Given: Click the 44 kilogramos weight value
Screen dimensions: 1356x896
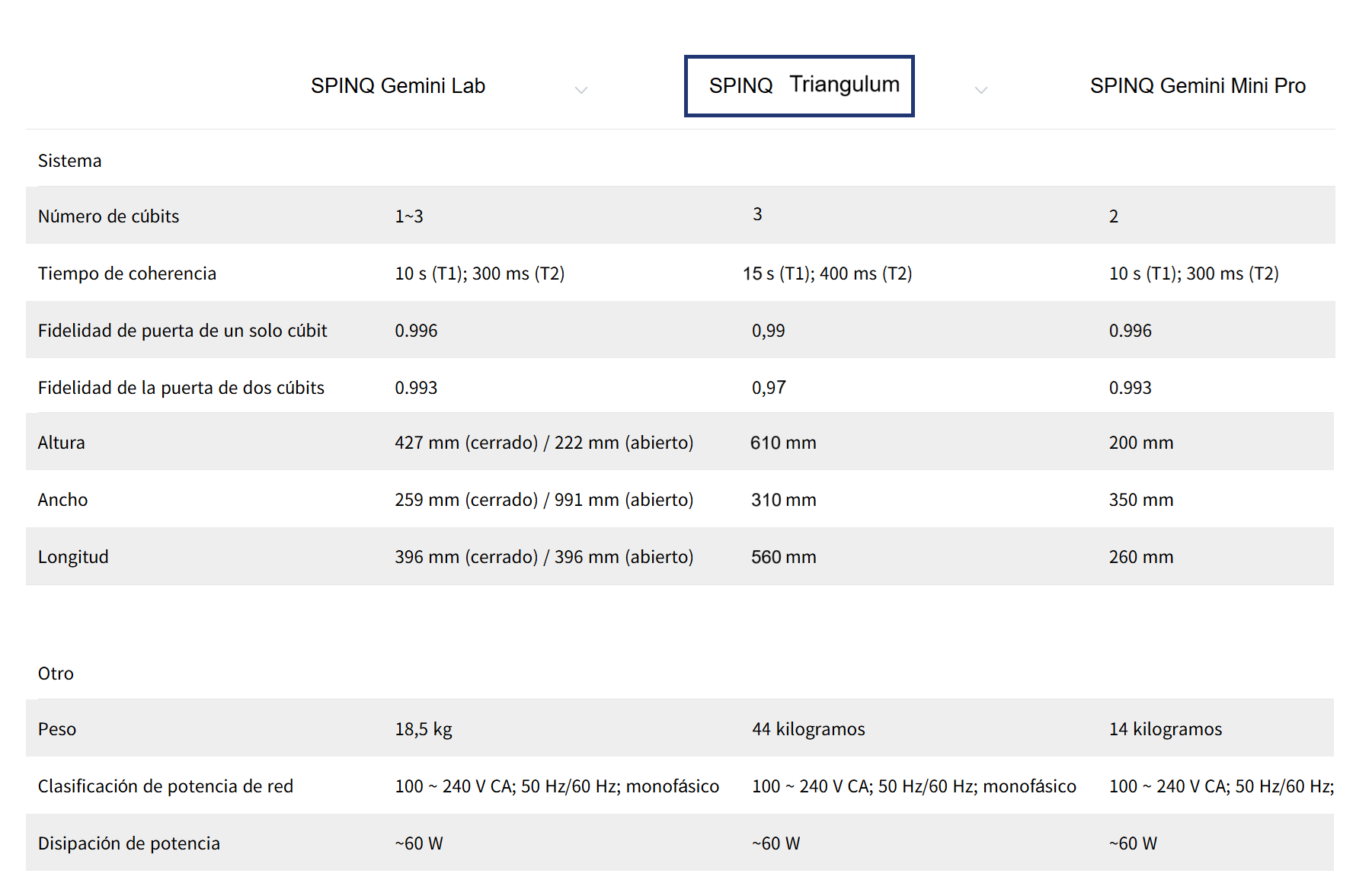Looking at the screenshot, I should click(x=808, y=729).
